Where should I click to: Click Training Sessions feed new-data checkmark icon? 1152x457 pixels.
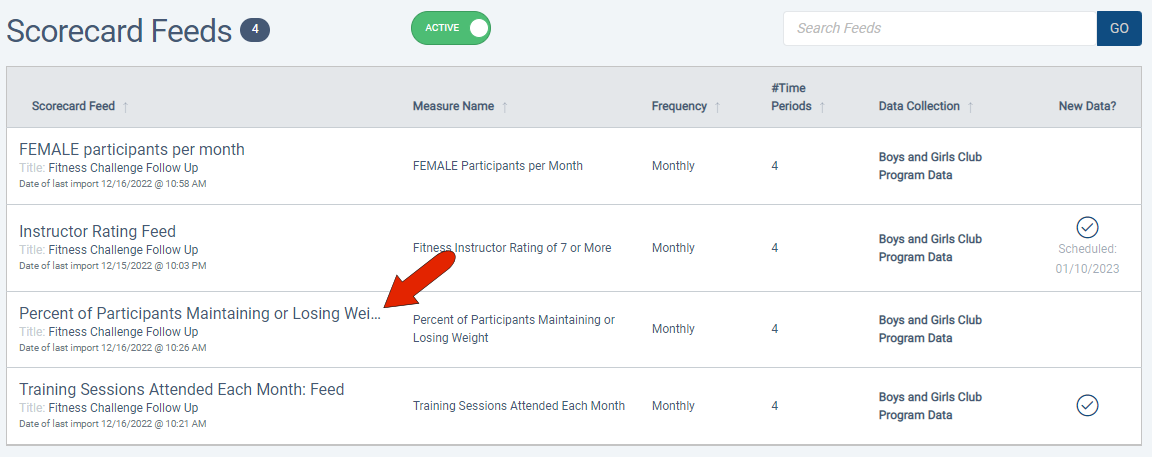1087,405
